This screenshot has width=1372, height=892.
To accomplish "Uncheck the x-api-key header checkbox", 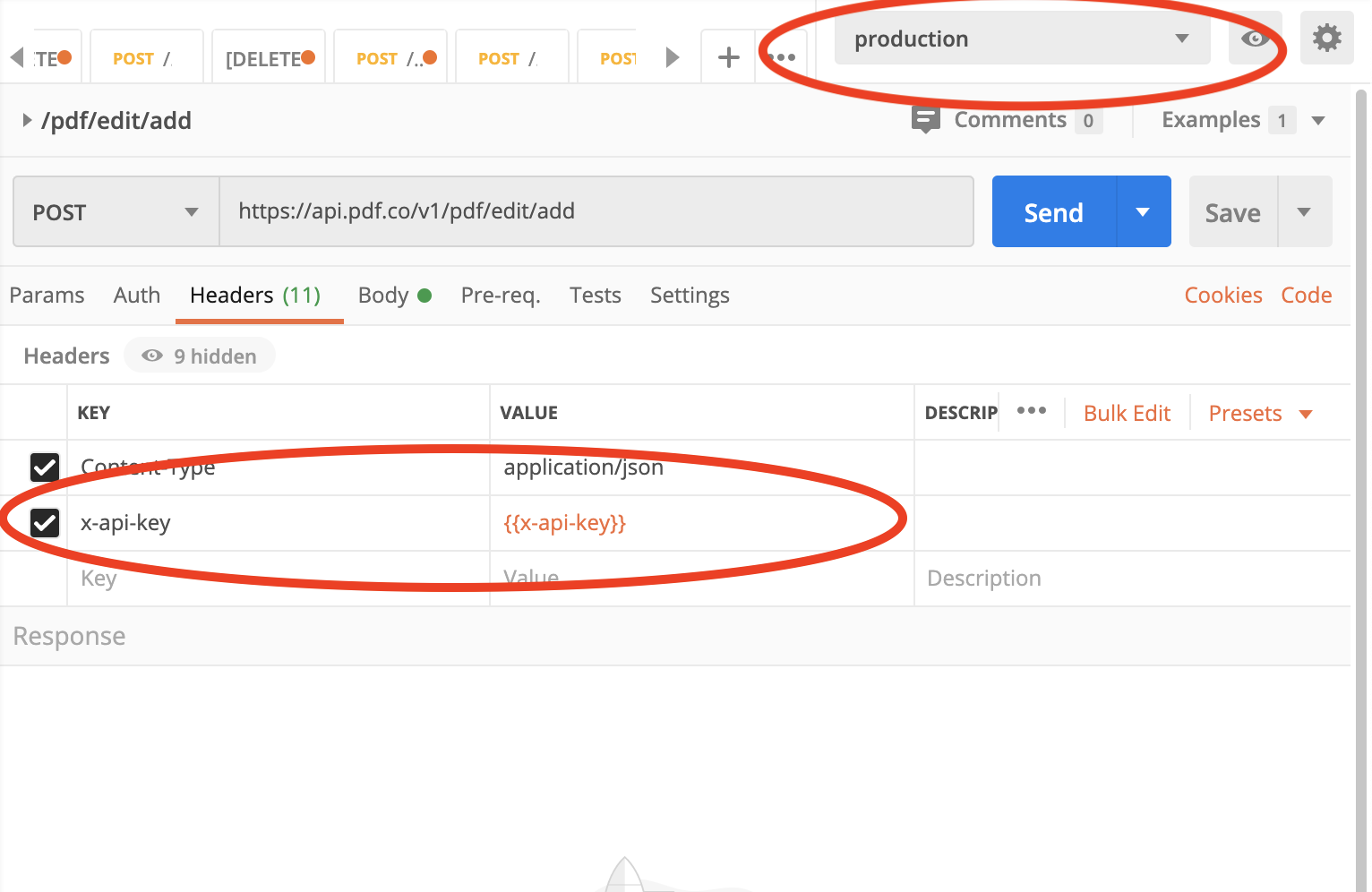I will pyautogui.click(x=45, y=522).
